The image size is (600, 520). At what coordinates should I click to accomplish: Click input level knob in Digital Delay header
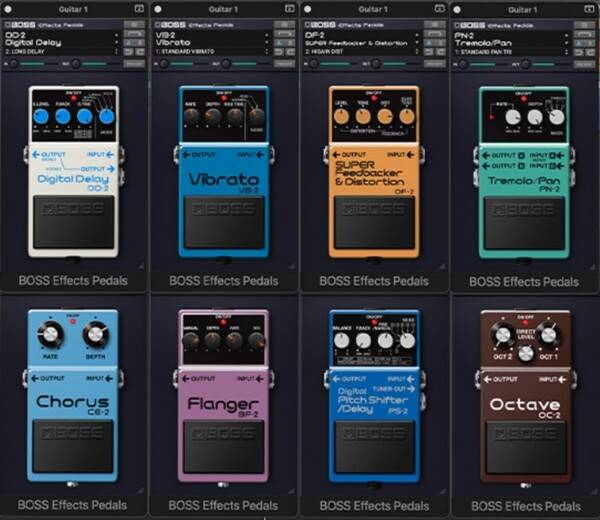(14, 64)
